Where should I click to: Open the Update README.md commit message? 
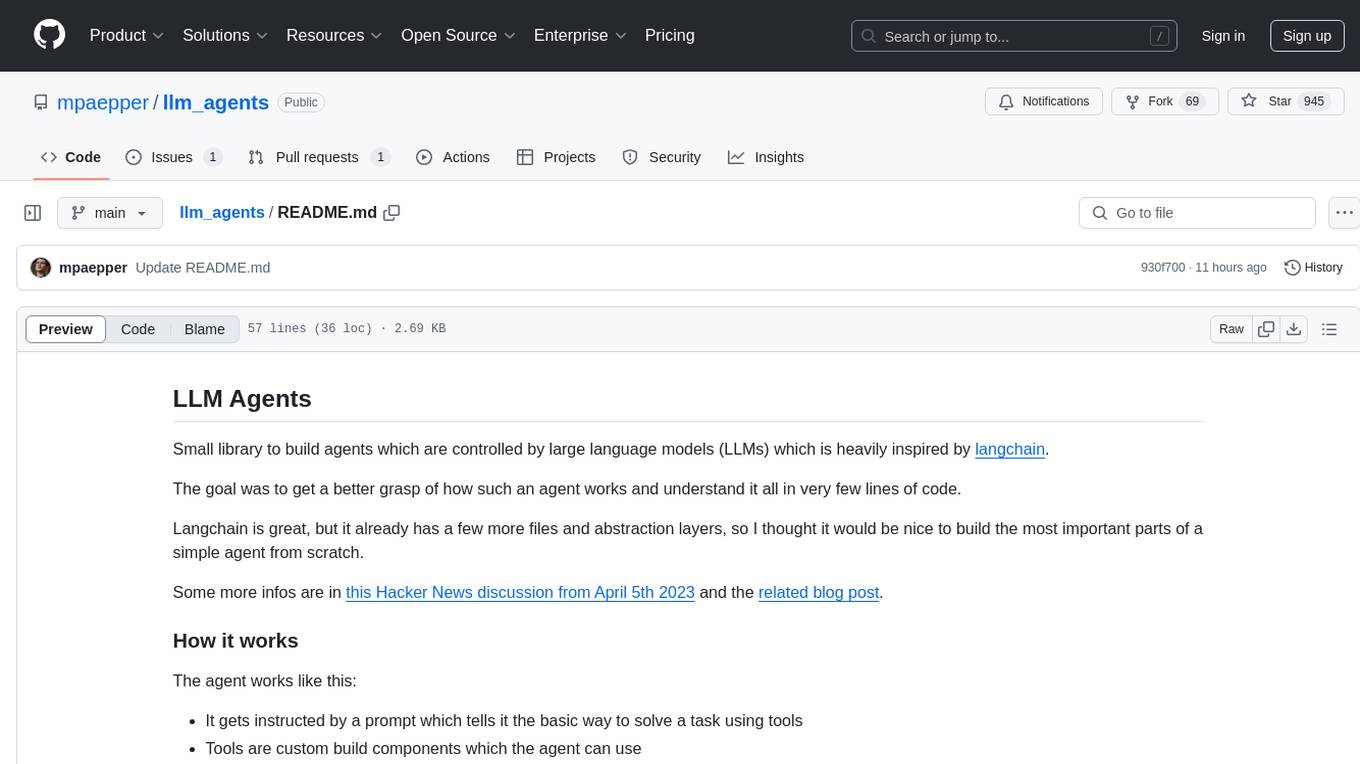click(203, 267)
